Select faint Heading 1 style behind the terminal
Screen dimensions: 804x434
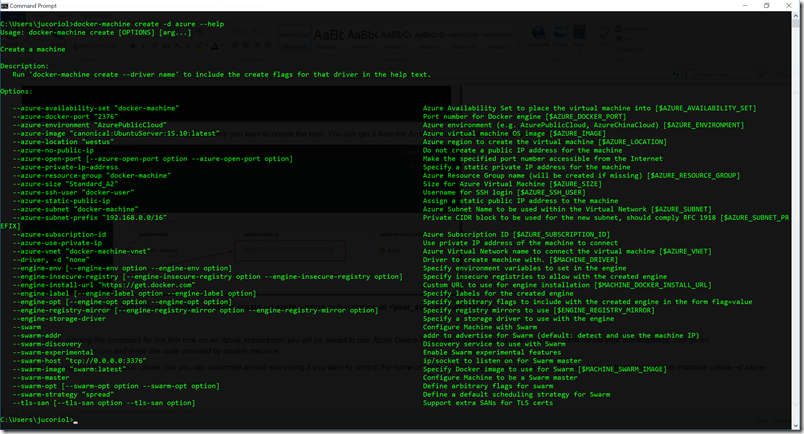point(328,38)
